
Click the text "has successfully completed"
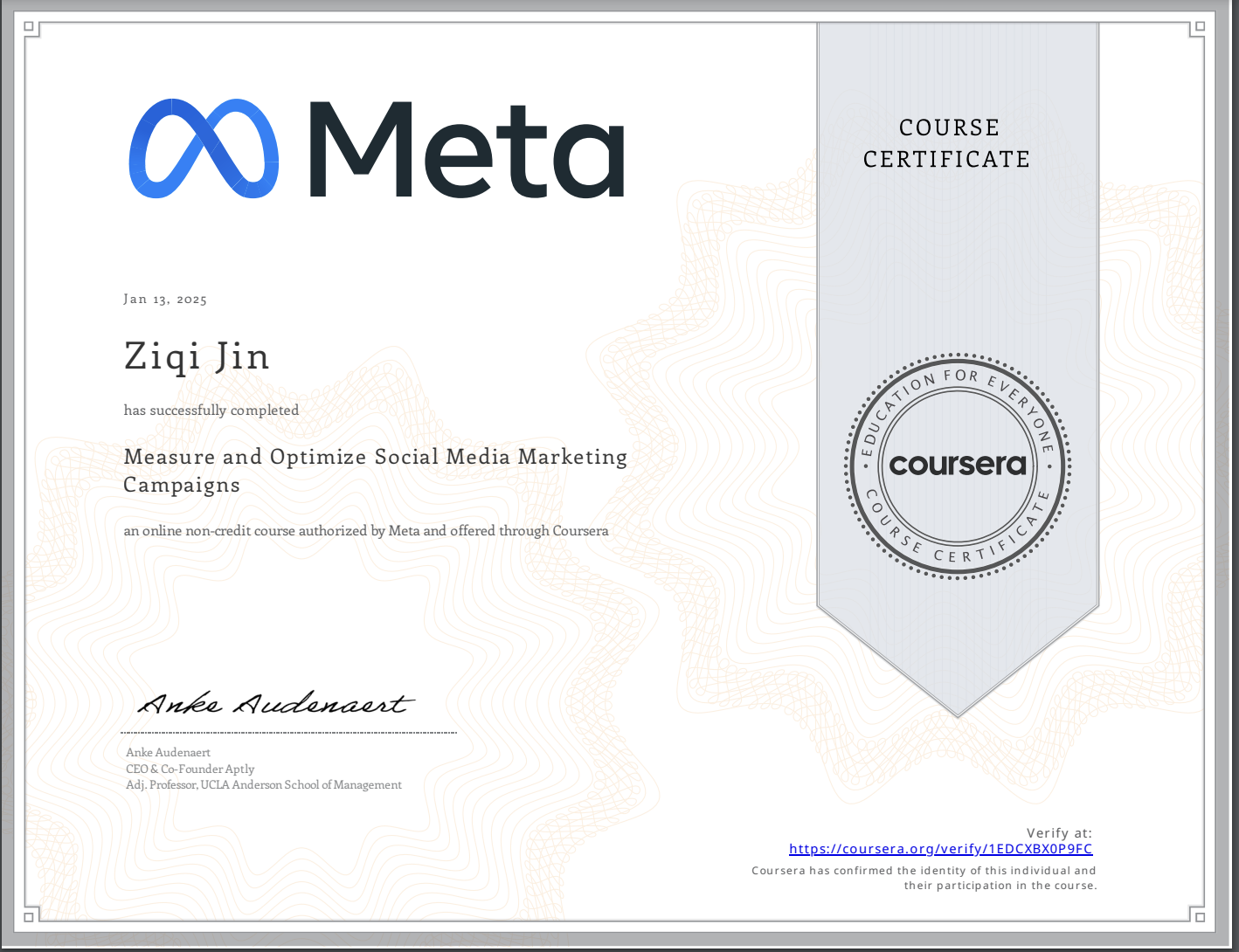tap(211, 410)
